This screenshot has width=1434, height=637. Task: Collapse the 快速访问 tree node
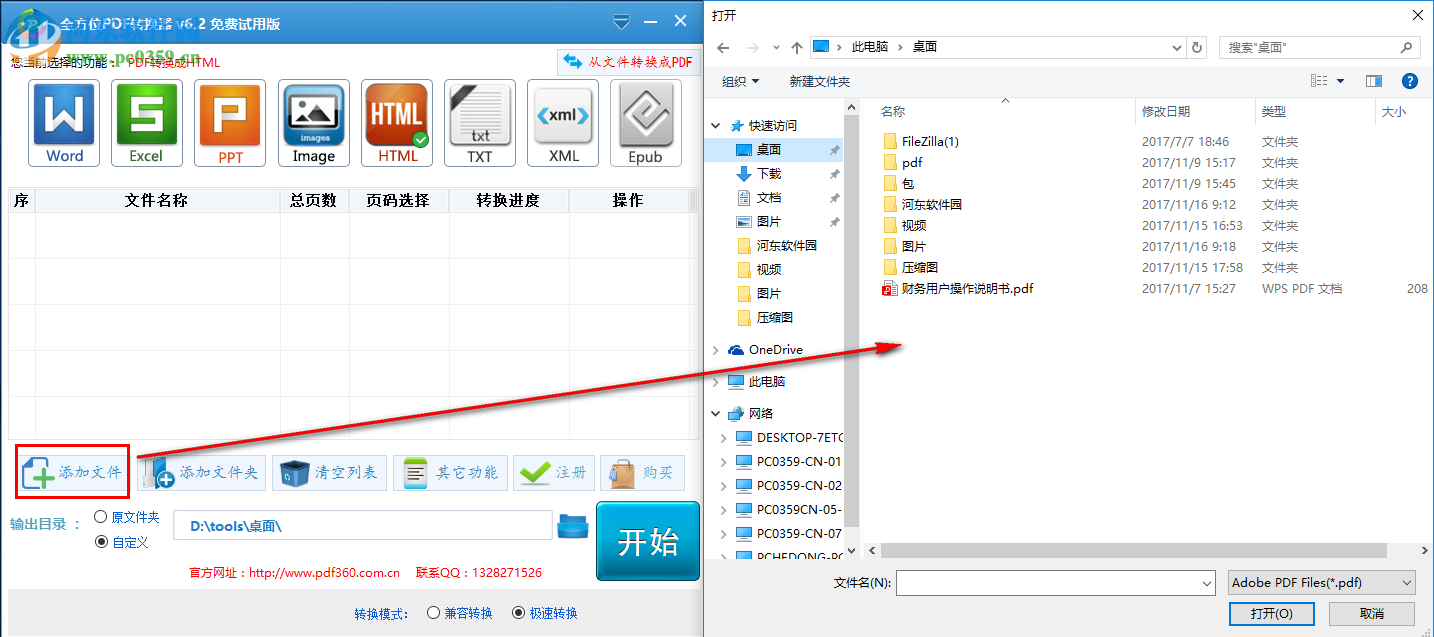coord(716,126)
